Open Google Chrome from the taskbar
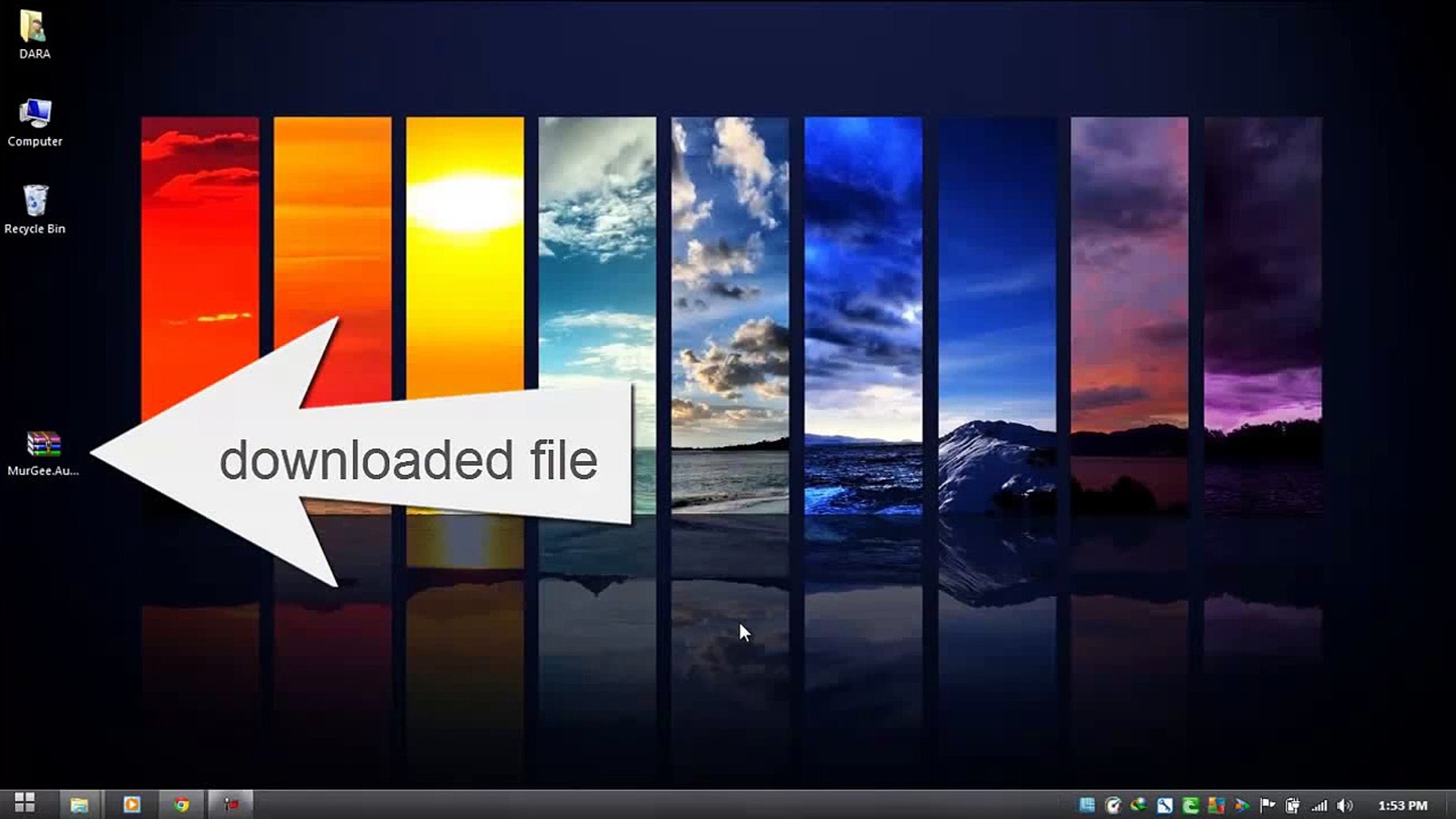The image size is (1456, 819). [181, 805]
